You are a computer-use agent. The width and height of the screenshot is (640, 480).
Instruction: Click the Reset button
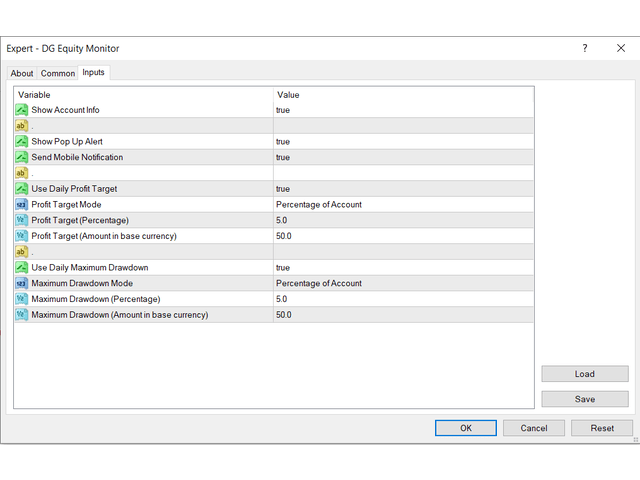602,428
